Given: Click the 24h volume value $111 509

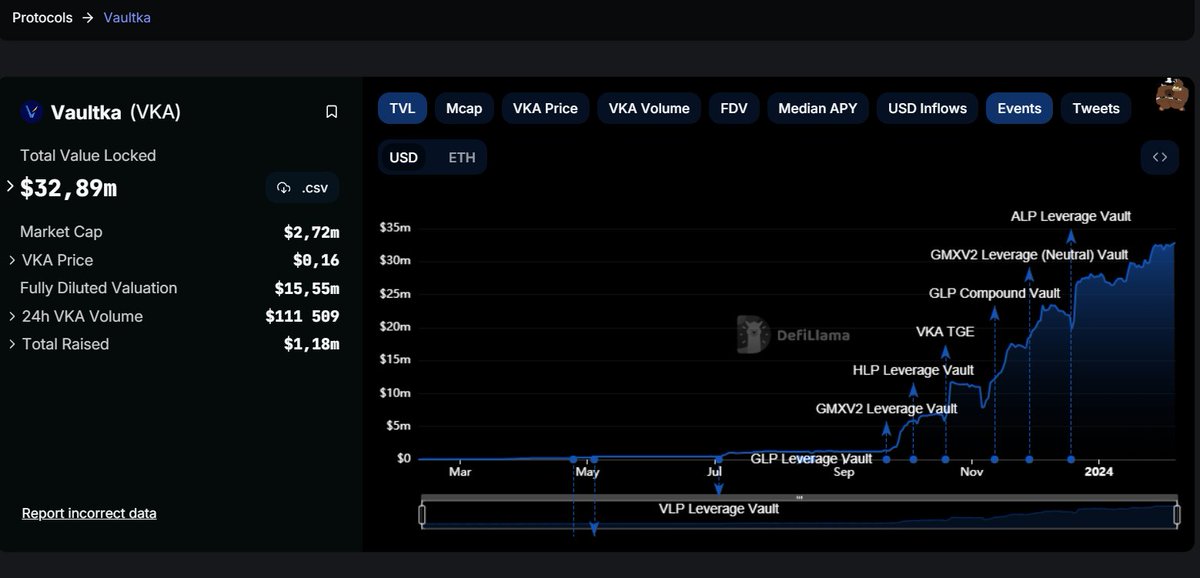Looking at the screenshot, I should [x=302, y=316].
